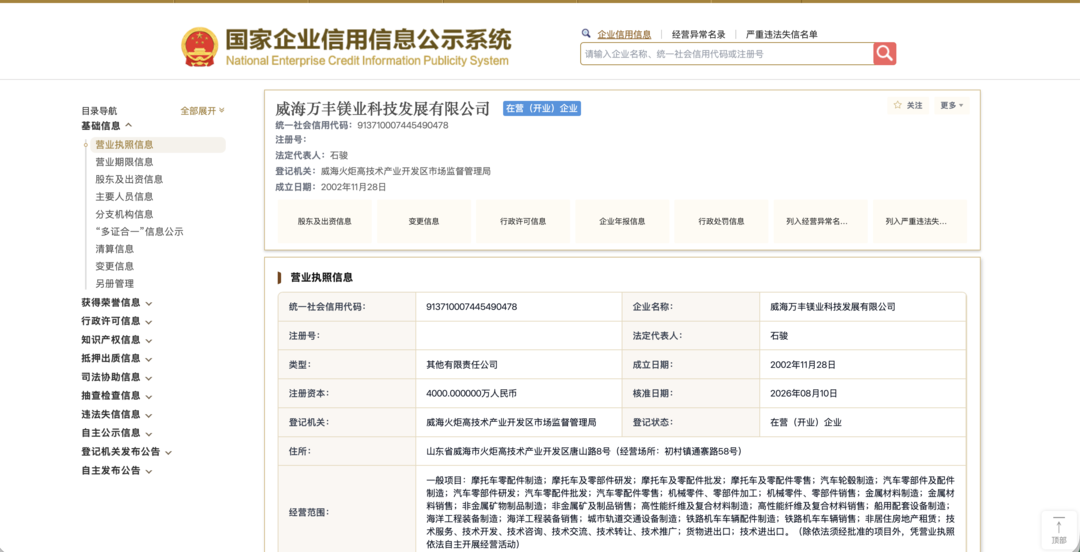
Task: Expand the 违法失信信息 section
Action: pyautogui.click(x=116, y=413)
